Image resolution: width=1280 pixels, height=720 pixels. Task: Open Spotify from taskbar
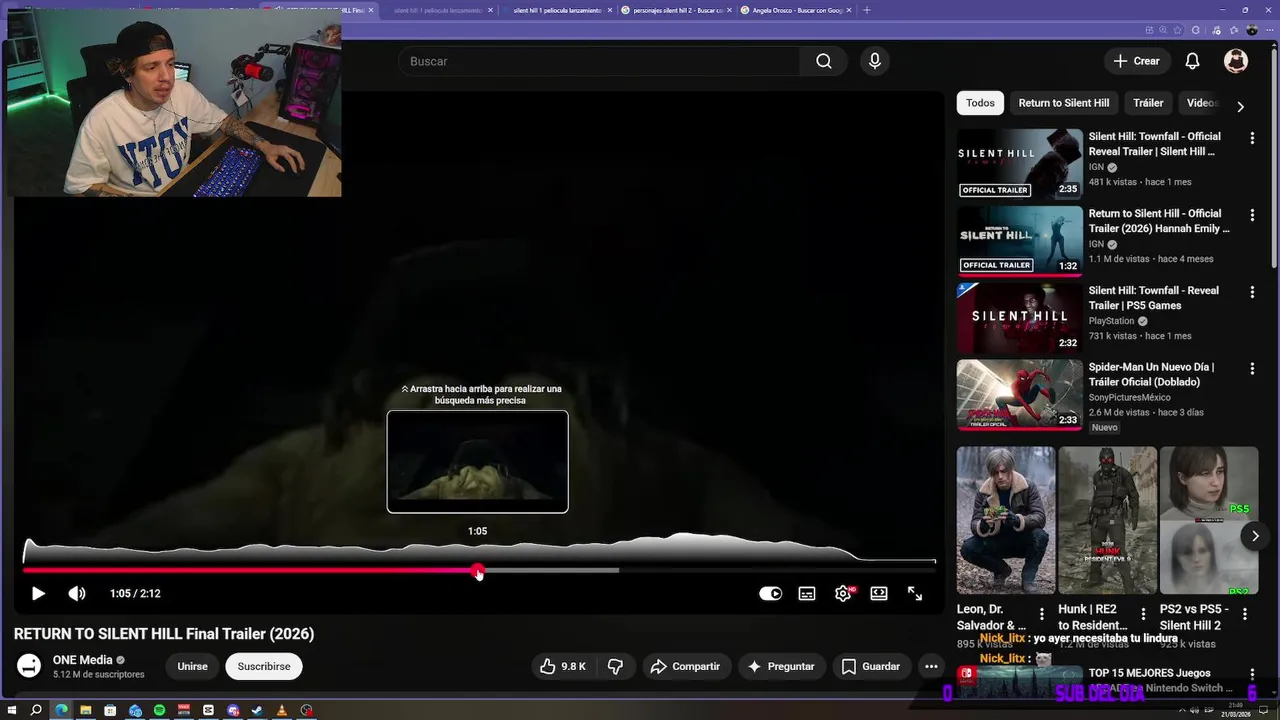[159, 710]
